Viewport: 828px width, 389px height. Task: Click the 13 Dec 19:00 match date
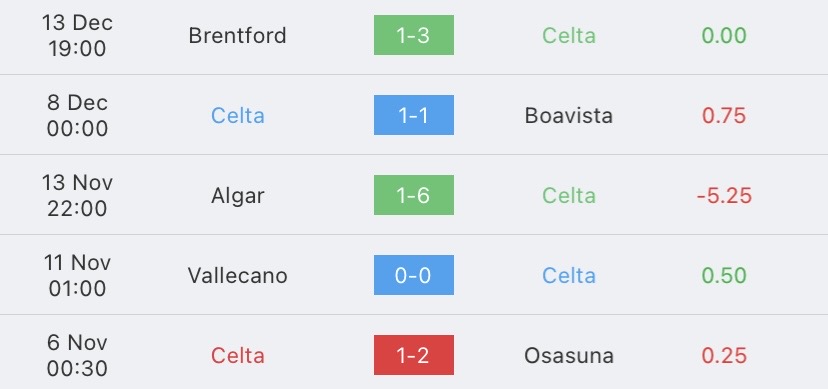pos(77,35)
